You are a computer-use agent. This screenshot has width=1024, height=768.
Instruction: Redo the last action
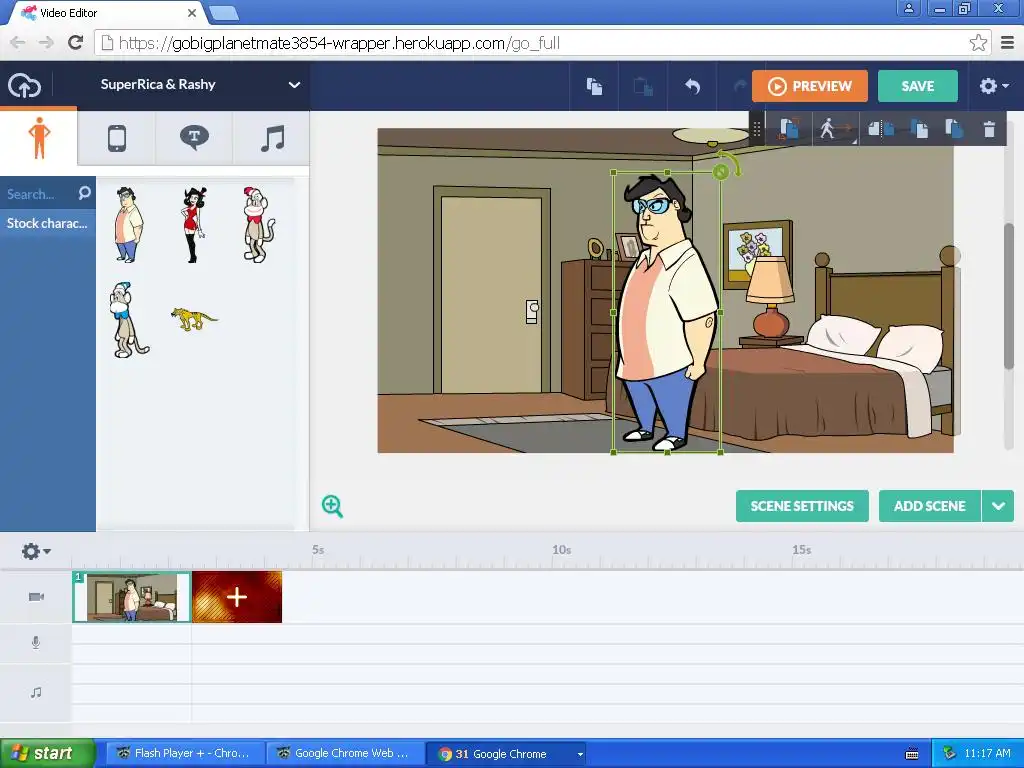click(x=740, y=86)
